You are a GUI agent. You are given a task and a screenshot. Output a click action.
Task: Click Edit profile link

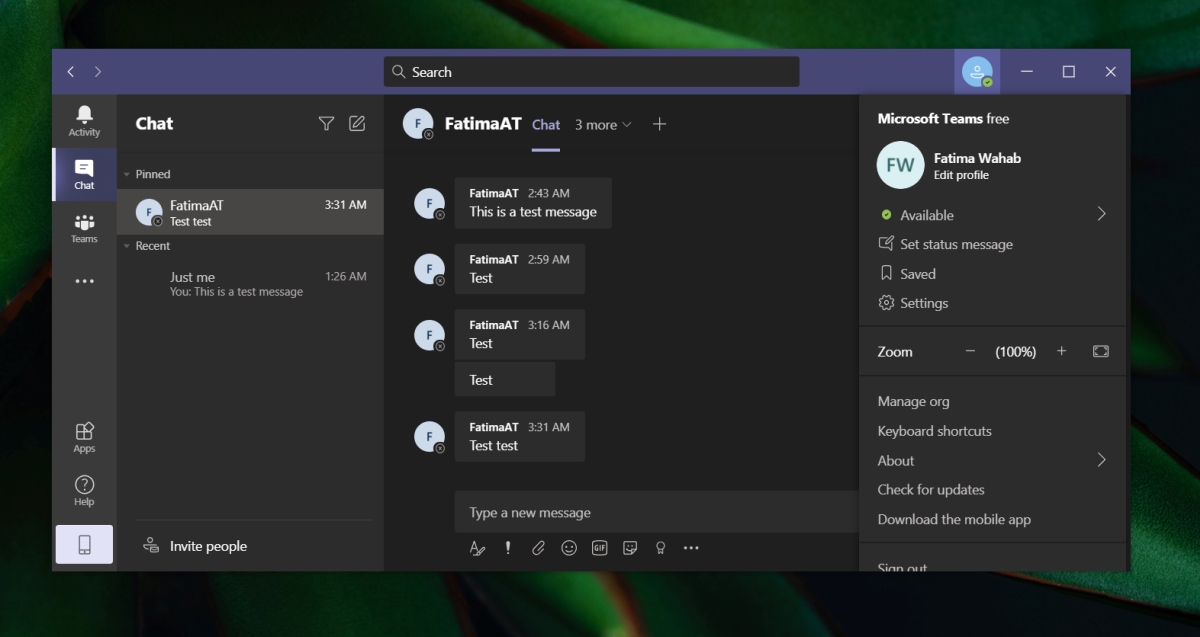961,175
